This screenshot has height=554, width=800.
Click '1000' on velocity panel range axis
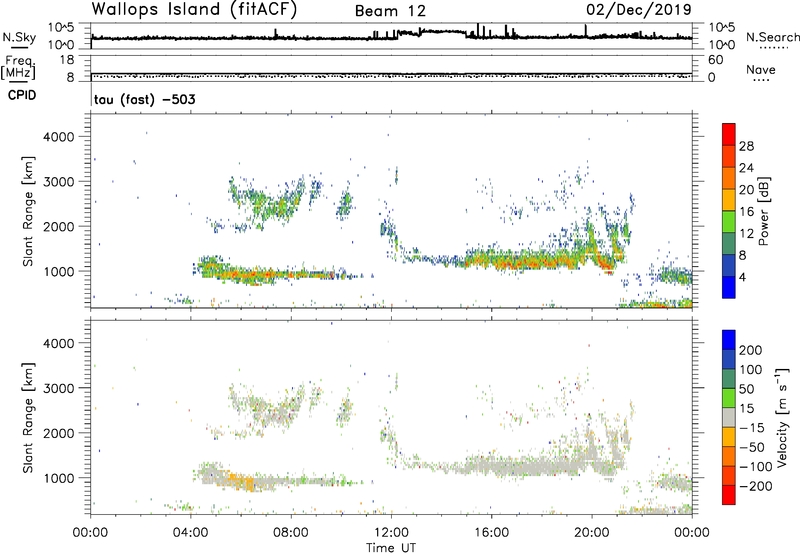(59, 478)
